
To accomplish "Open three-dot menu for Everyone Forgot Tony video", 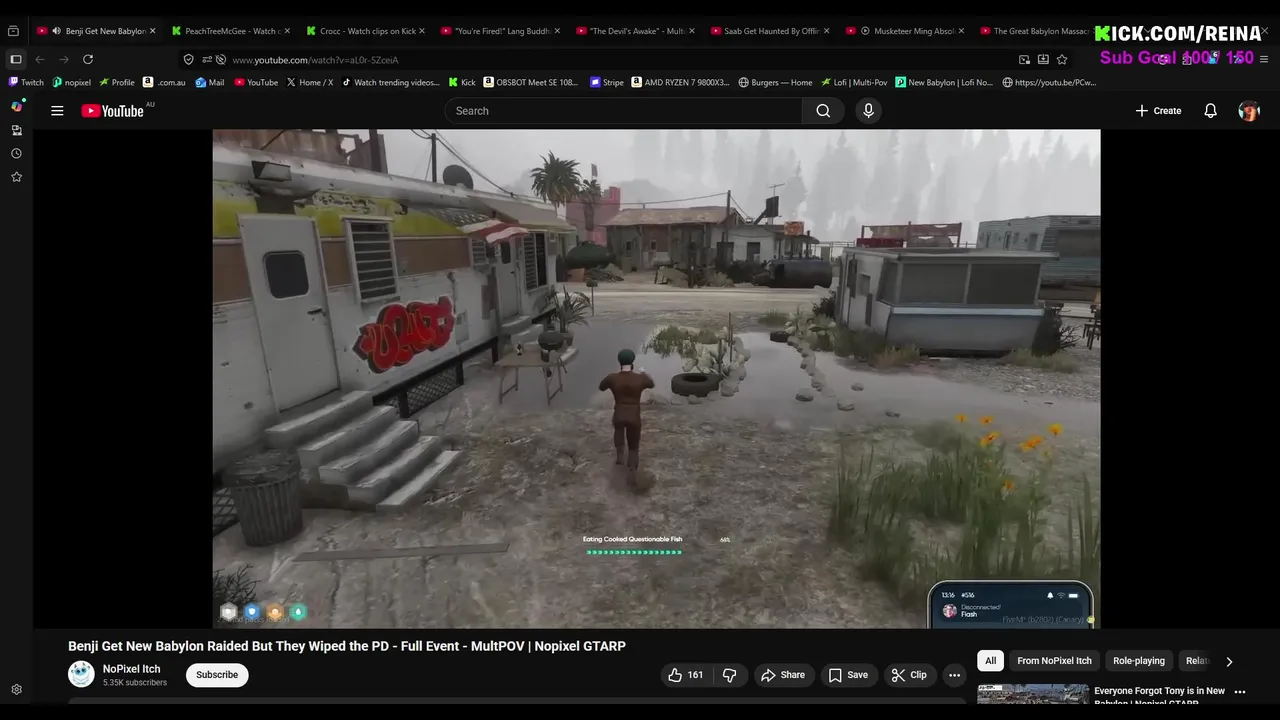I will pyautogui.click(x=1240, y=691).
